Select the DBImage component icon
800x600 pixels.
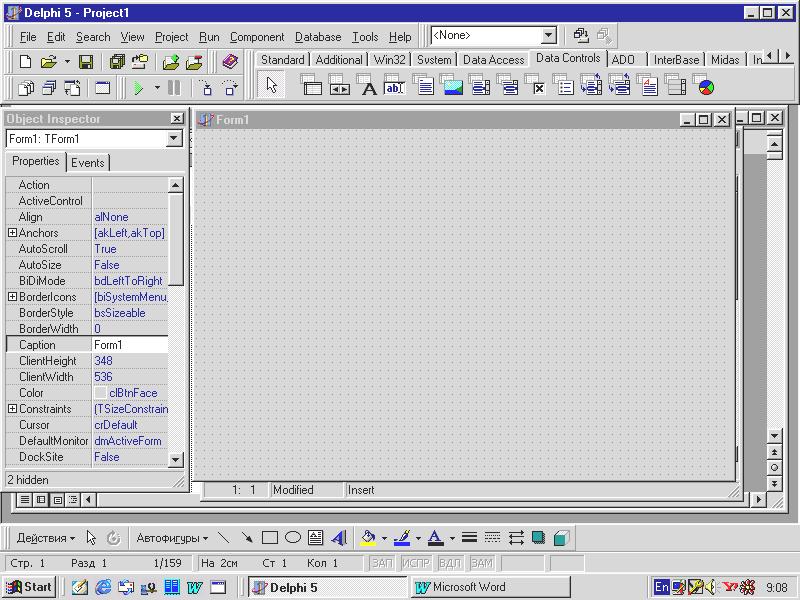click(x=452, y=85)
